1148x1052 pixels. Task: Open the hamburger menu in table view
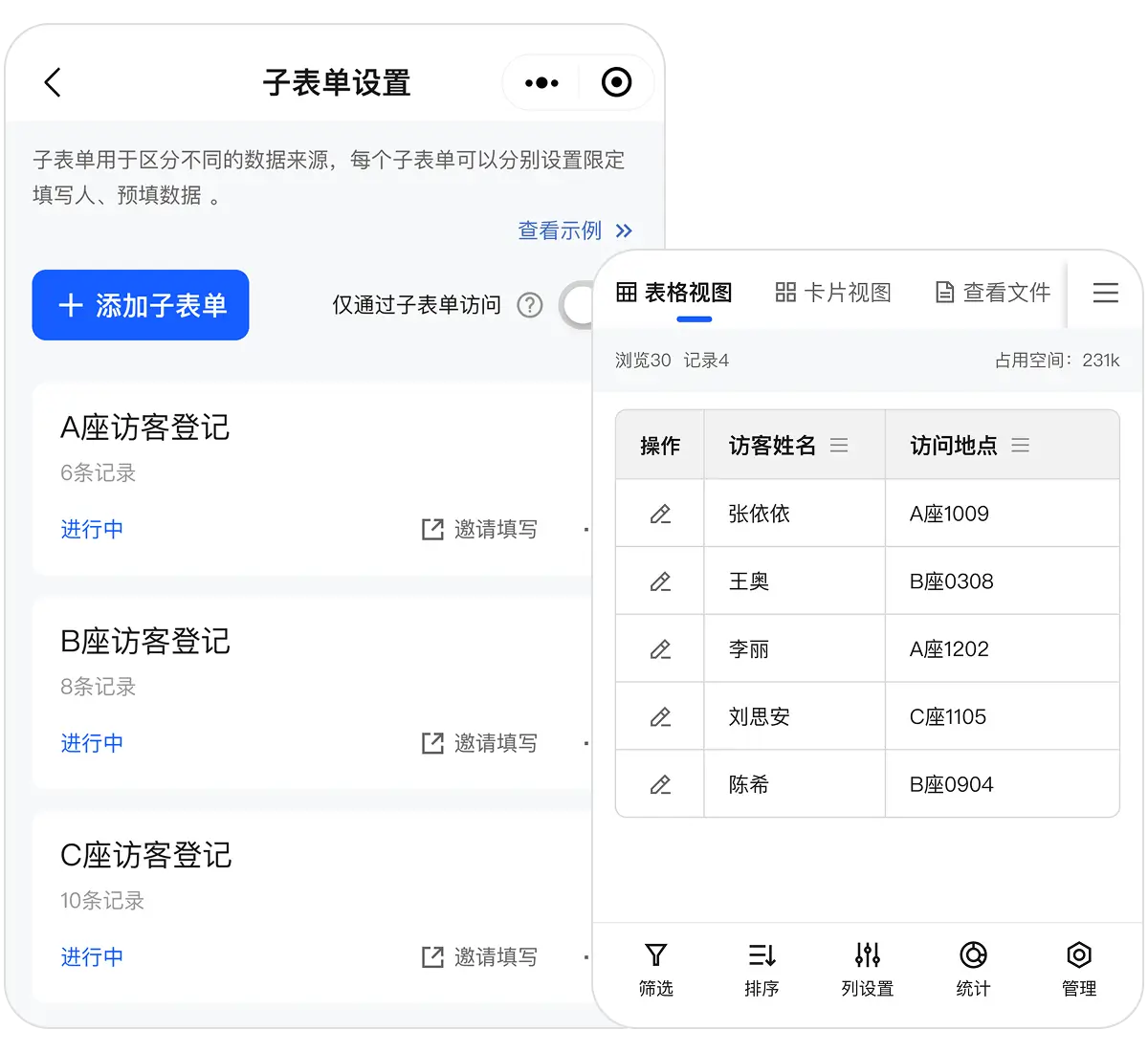click(1106, 293)
